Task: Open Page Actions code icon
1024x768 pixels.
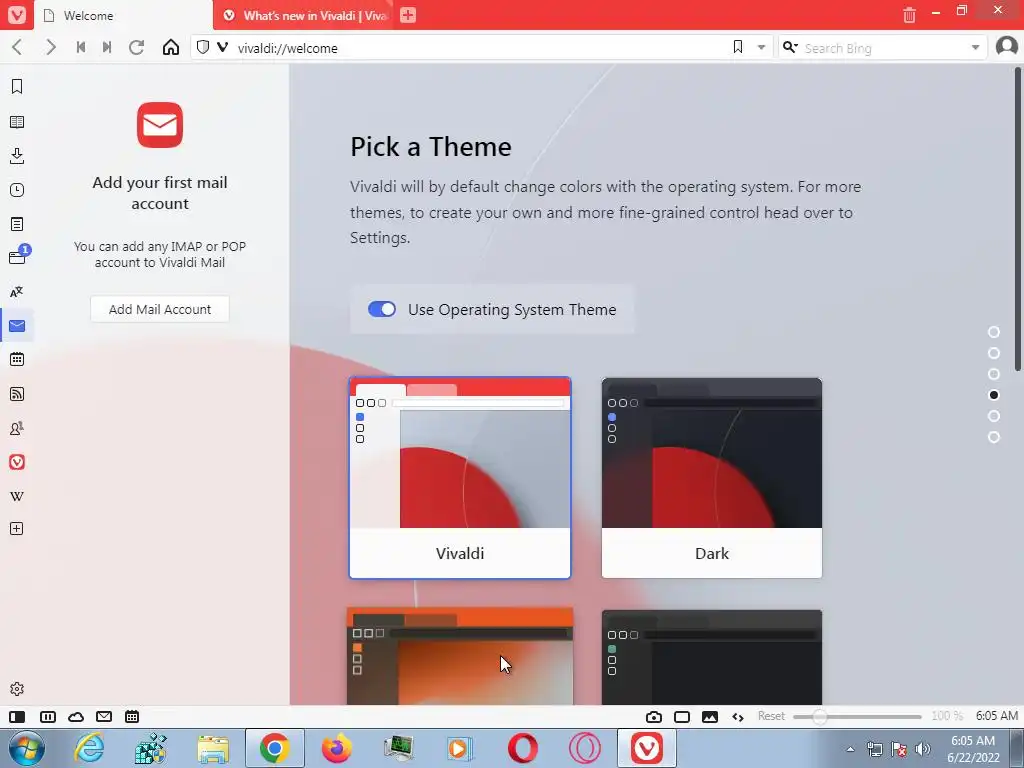Action: point(738,717)
